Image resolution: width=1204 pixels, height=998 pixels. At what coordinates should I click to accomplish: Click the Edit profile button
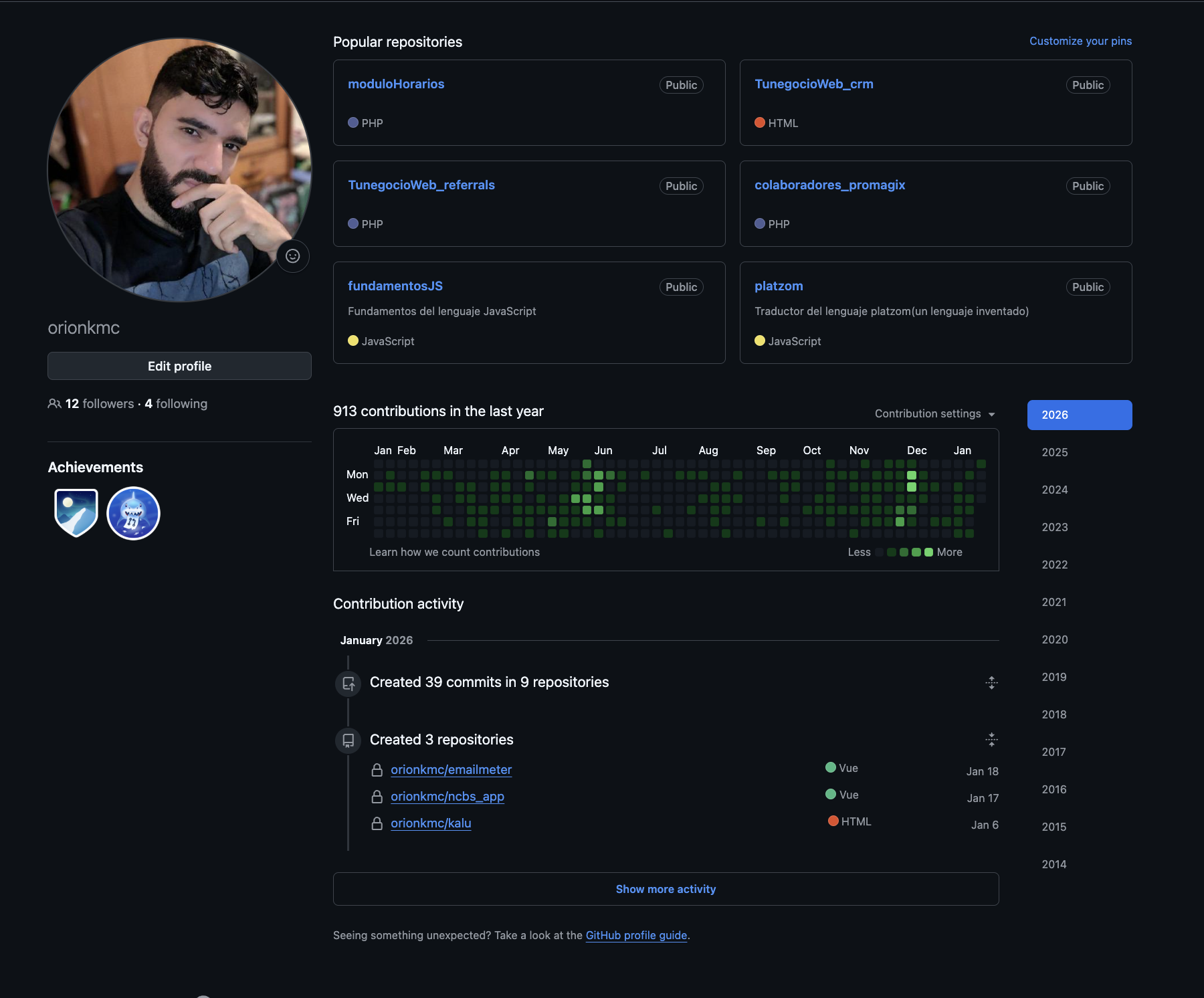[x=179, y=366]
